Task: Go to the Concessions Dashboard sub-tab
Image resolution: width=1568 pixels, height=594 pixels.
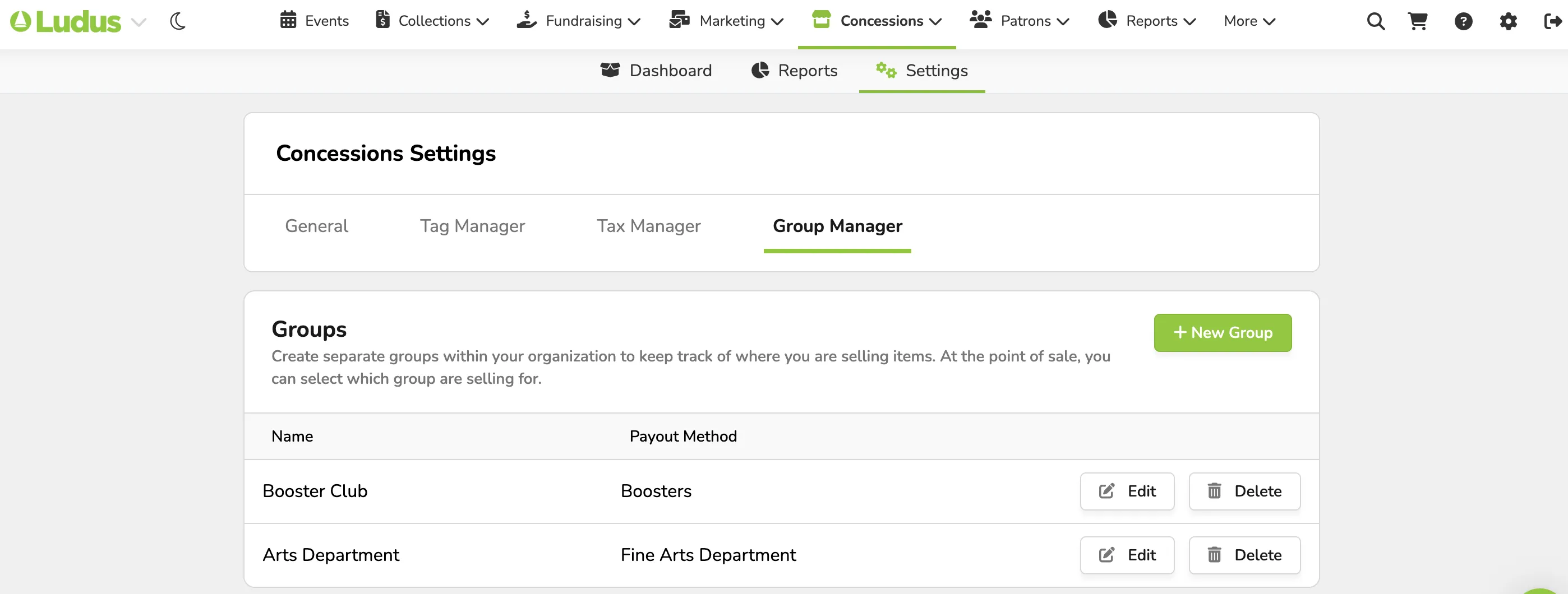Action: click(x=656, y=71)
